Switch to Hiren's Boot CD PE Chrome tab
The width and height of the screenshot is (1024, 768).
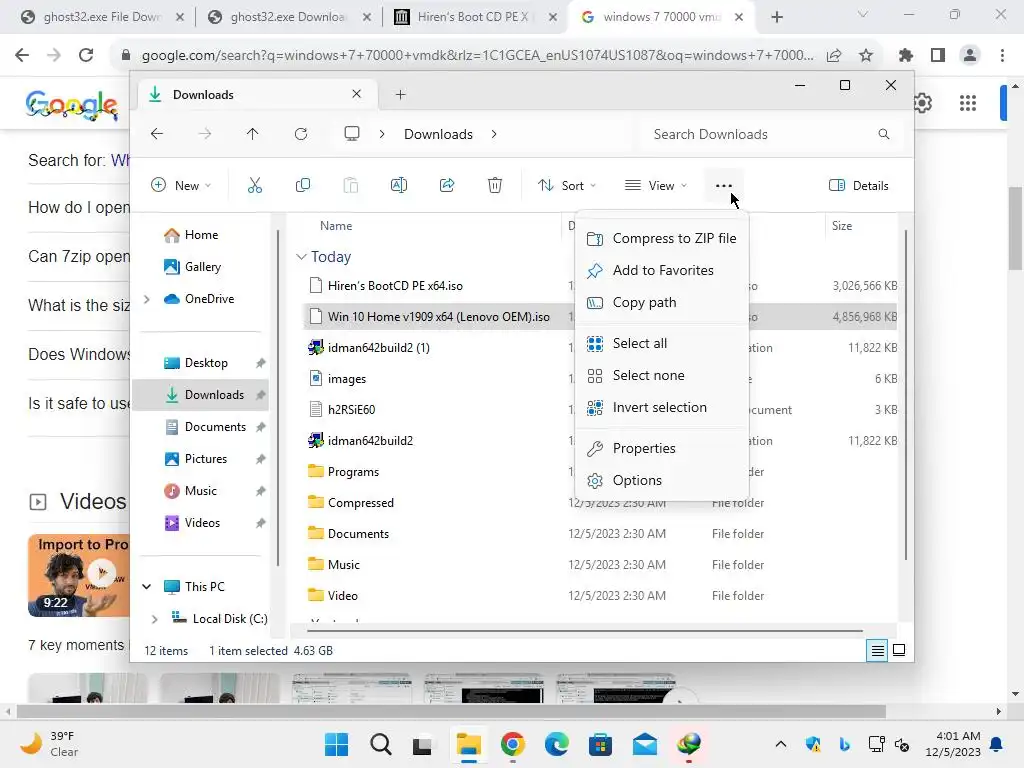(x=473, y=17)
